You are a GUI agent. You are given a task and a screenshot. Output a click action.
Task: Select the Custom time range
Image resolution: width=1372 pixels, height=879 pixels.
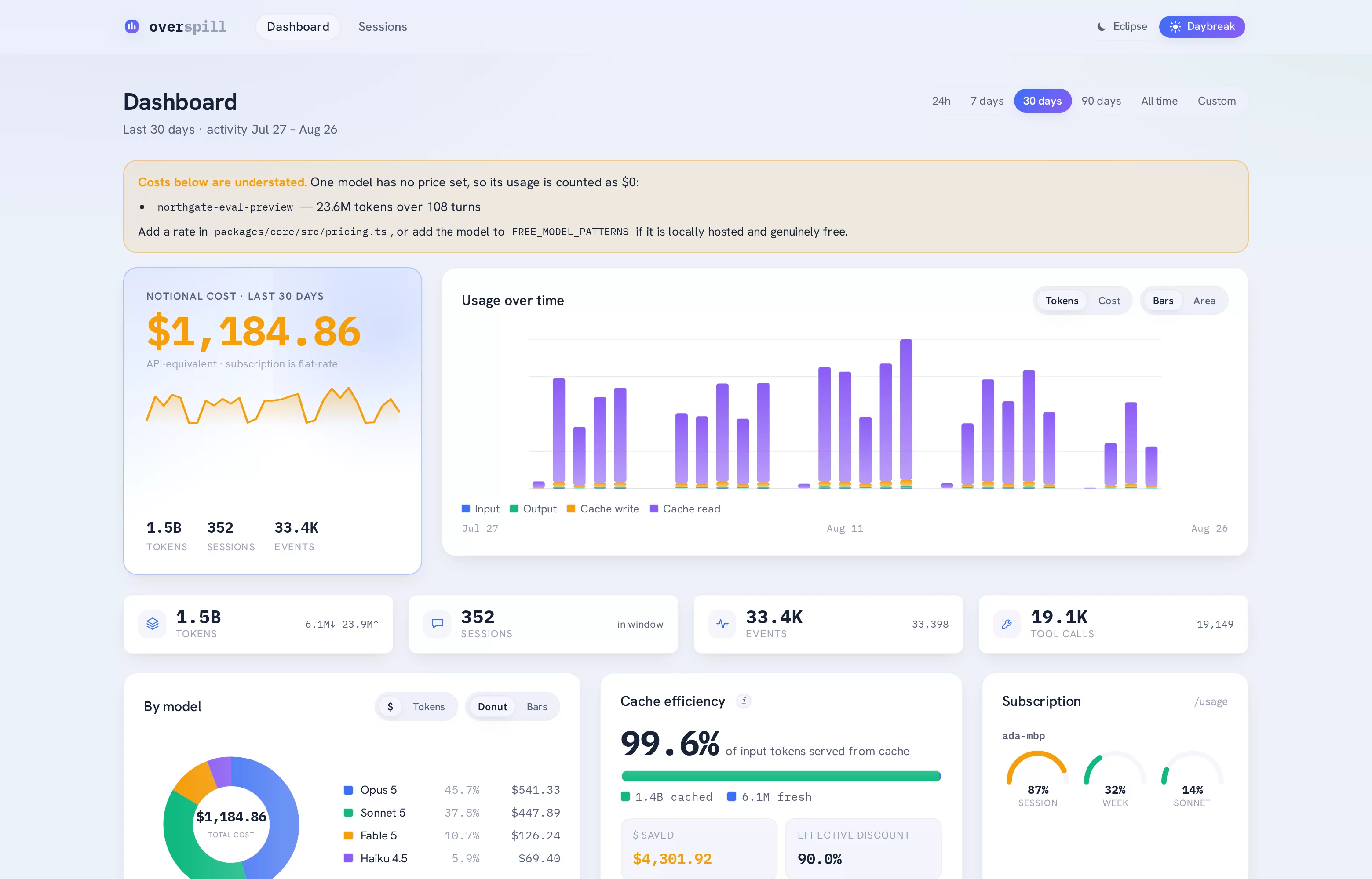tap(1217, 101)
